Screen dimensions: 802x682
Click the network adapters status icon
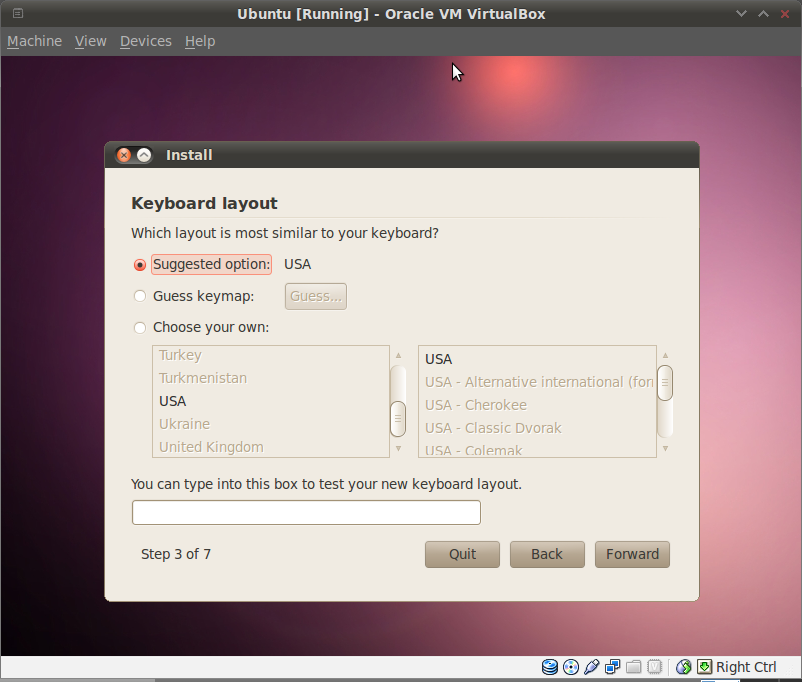(x=612, y=667)
